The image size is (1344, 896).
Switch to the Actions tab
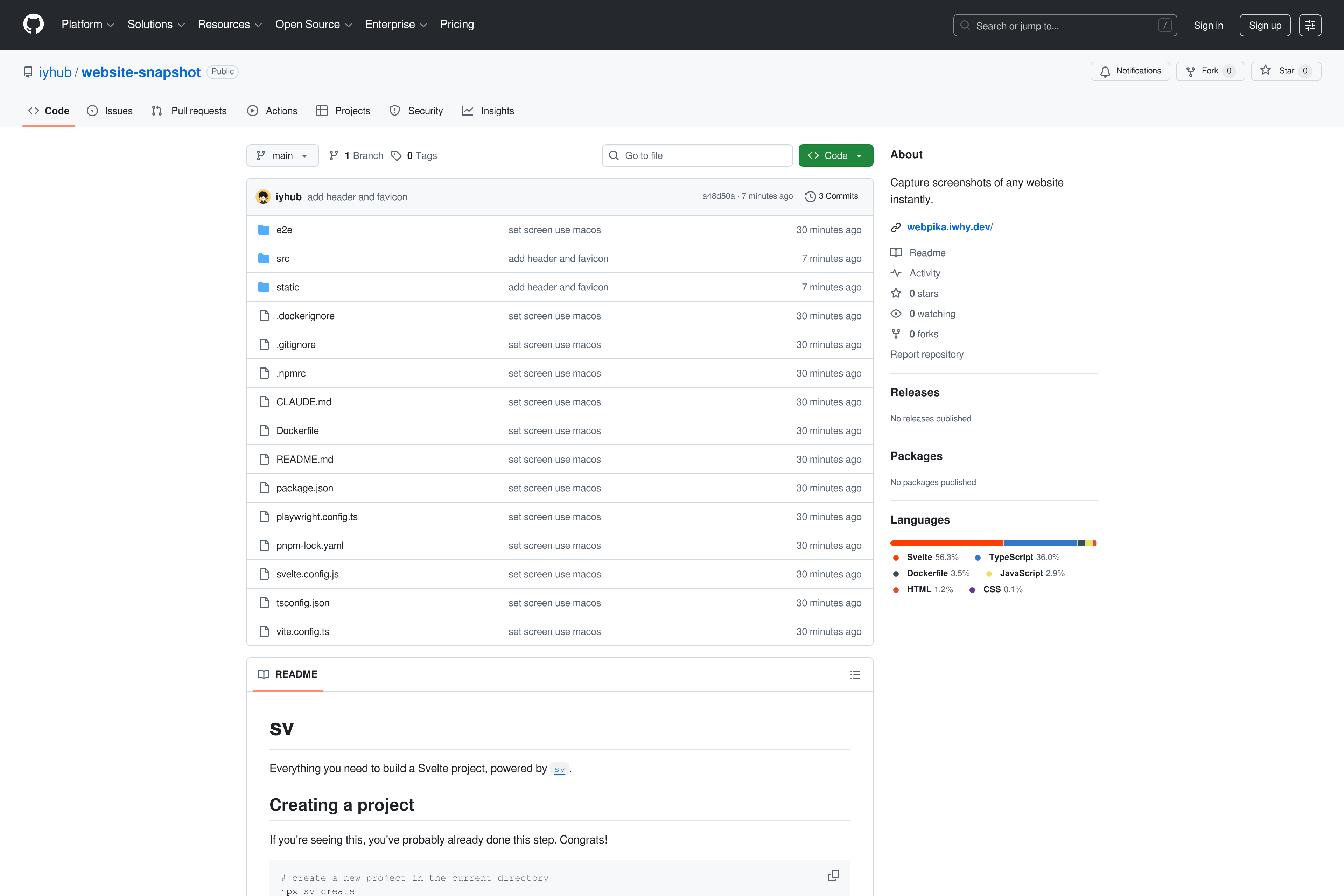click(272, 111)
